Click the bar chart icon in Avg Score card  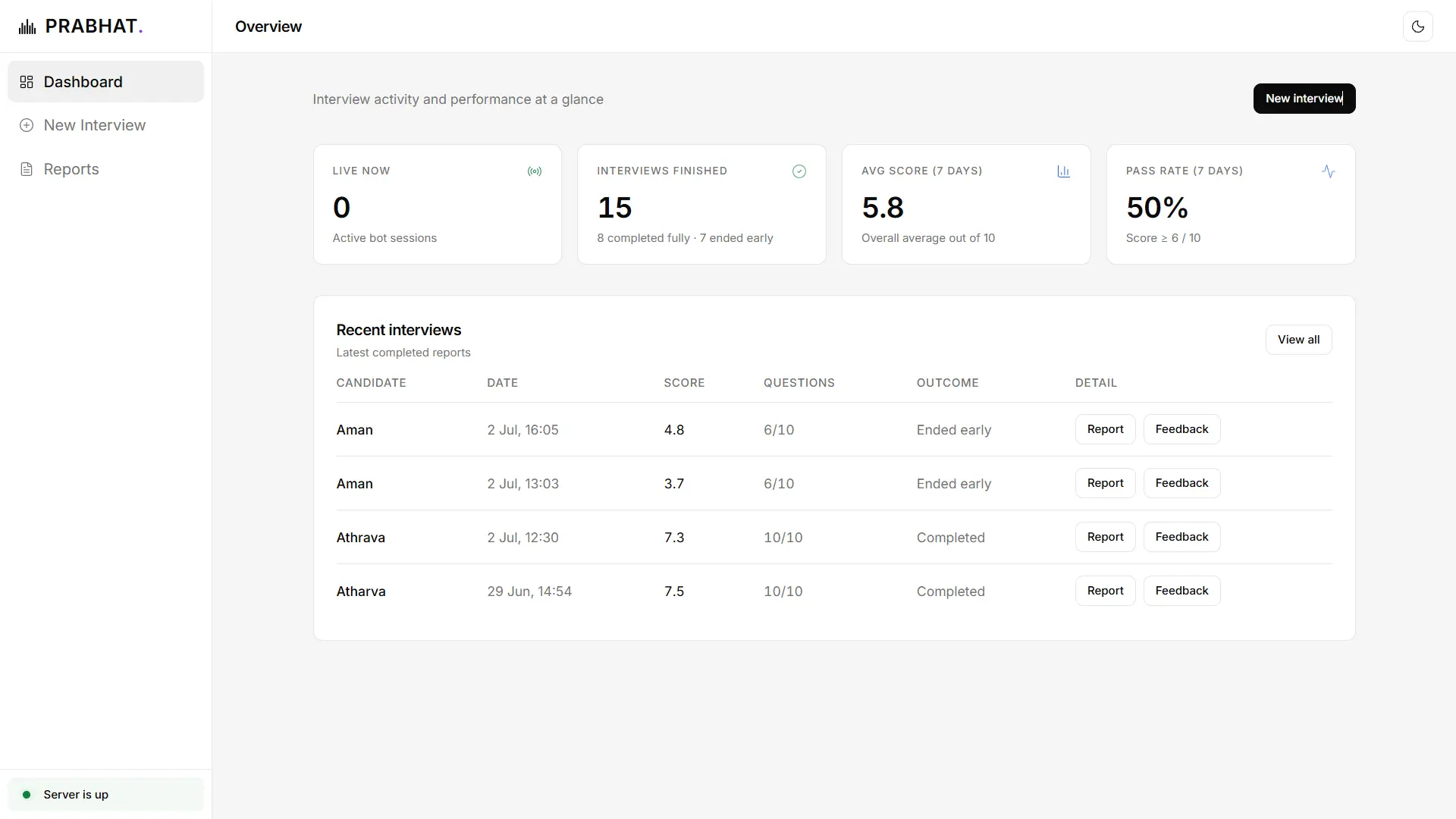click(x=1063, y=171)
